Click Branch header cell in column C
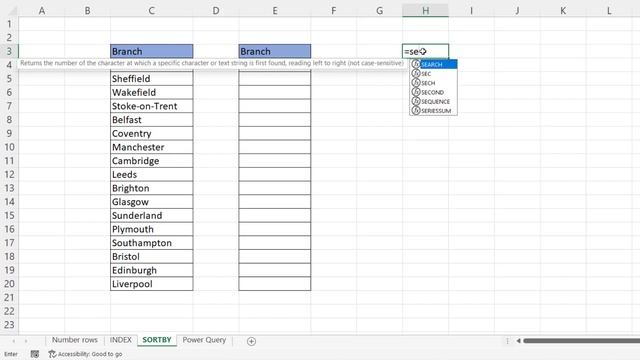 151,51
